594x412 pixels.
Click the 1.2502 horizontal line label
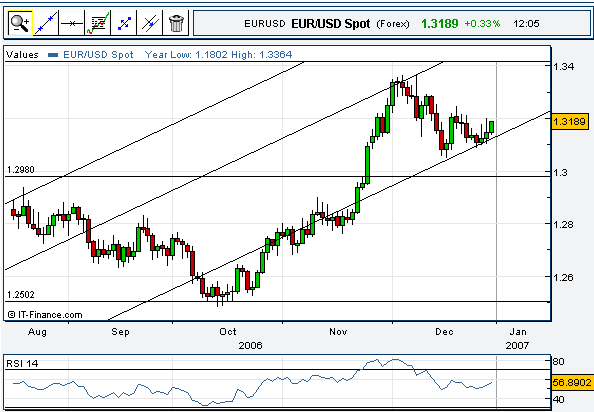pos(21,295)
